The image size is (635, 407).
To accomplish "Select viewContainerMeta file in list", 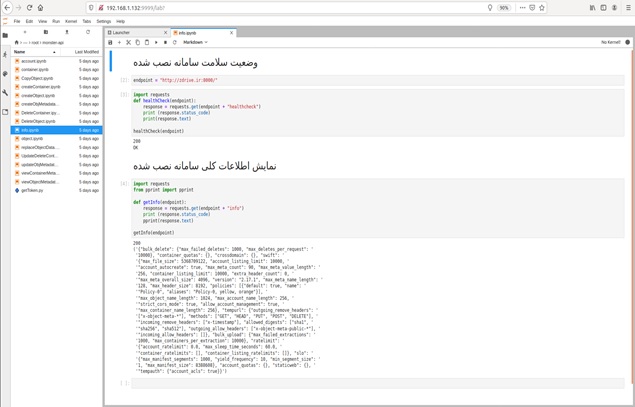I will click(x=56, y=173).
